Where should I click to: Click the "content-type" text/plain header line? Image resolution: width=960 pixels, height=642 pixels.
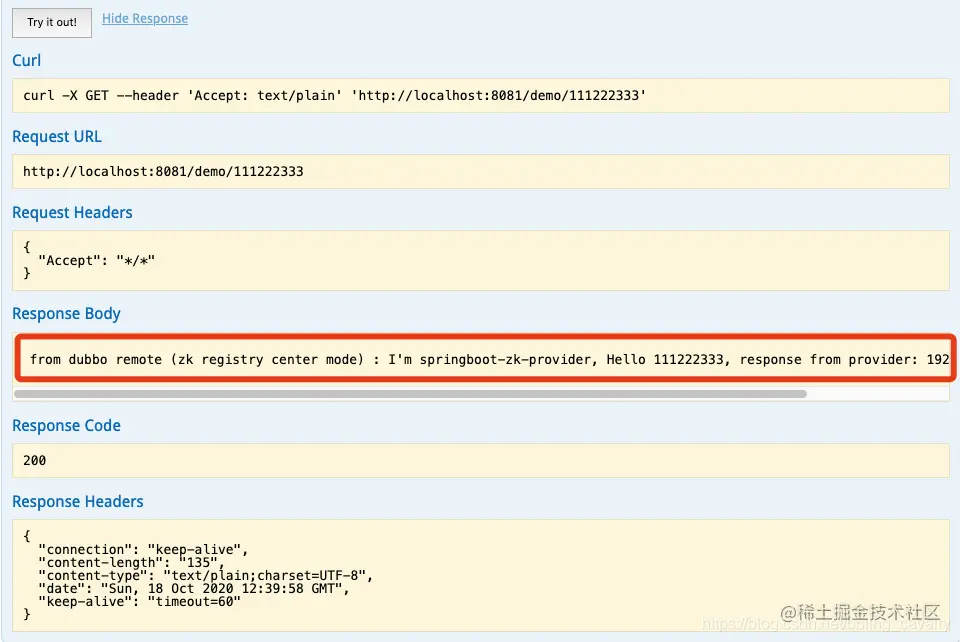click(x=205, y=575)
